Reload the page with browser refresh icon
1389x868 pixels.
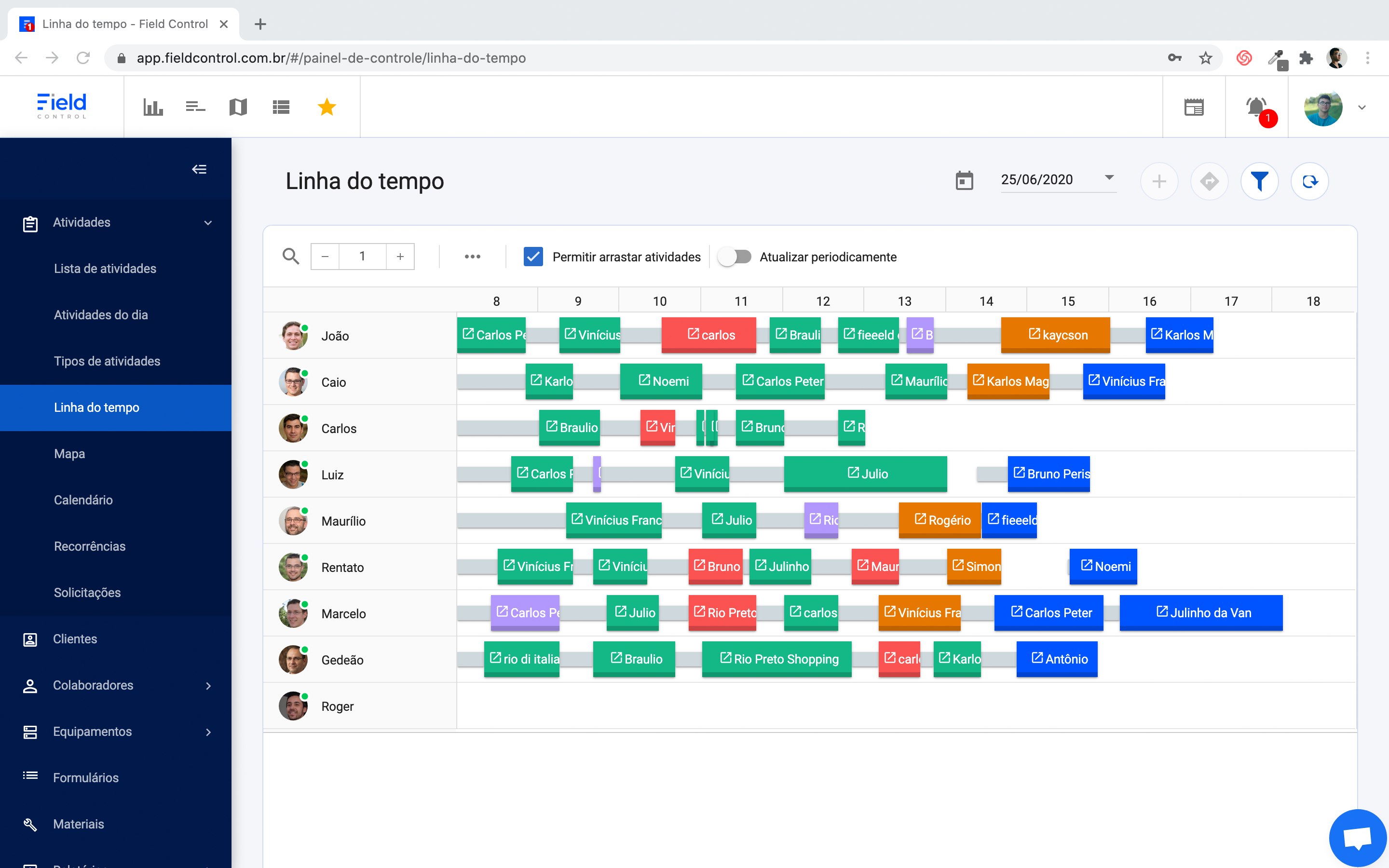[x=83, y=58]
